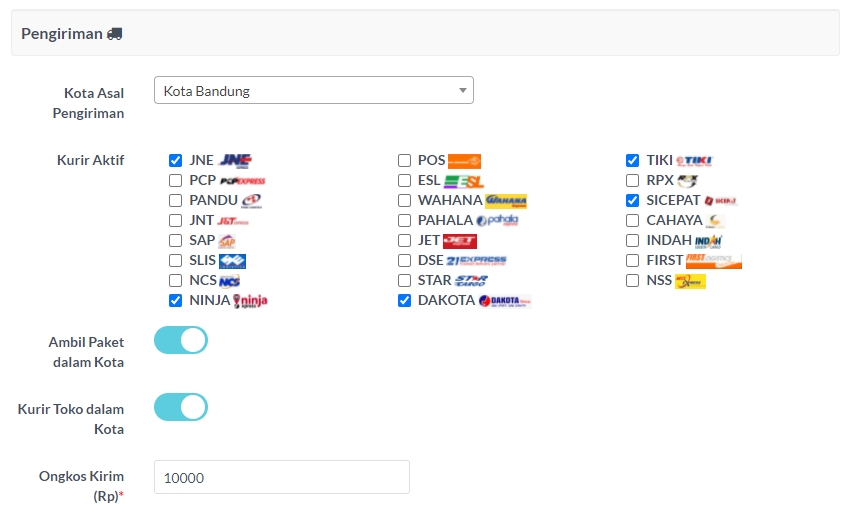Disable Kurir Toko dalam Kota switch
The width and height of the screenshot is (856, 514).
pos(181,407)
